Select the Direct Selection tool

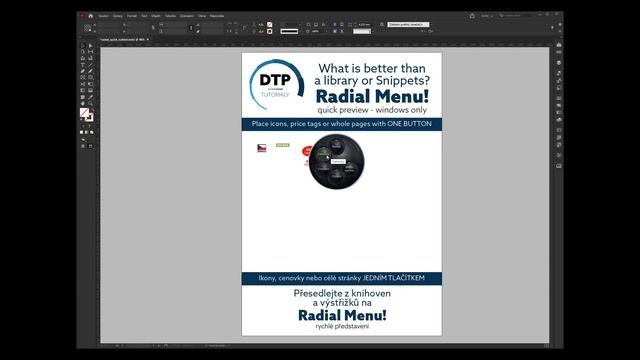[x=91, y=46]
